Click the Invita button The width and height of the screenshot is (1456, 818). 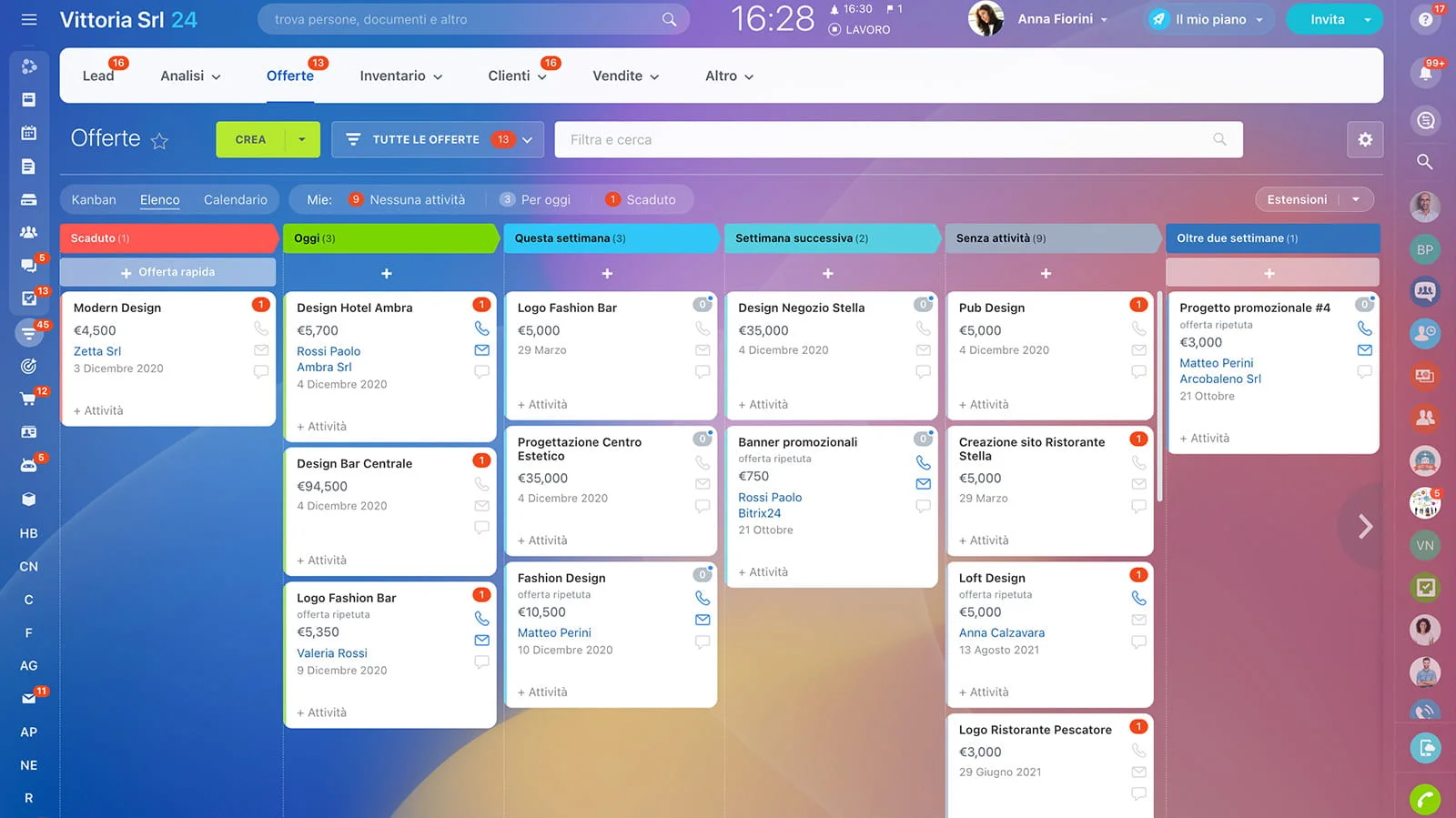[1327, 19]
